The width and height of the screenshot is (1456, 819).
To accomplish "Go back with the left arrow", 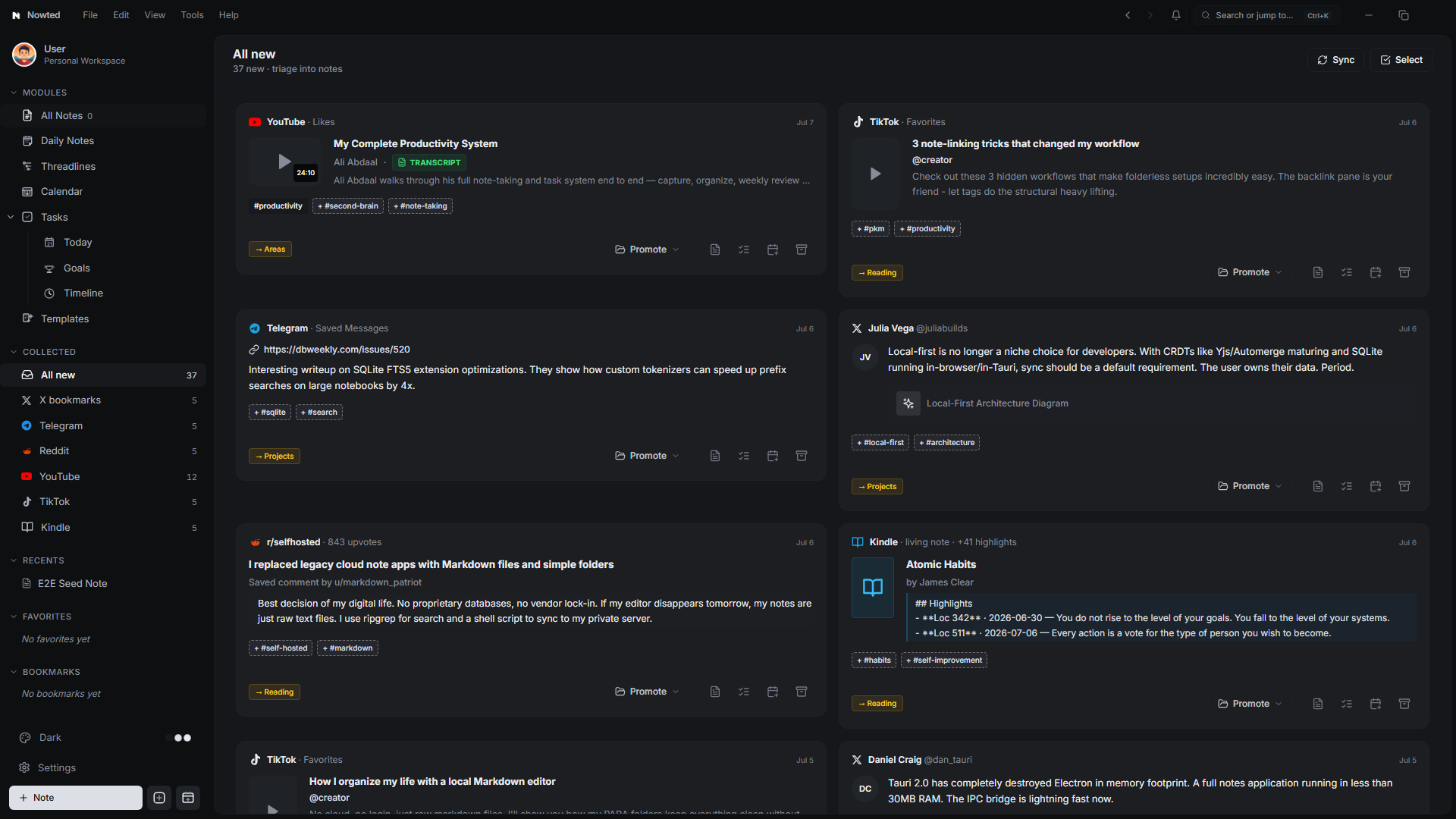I will tap(1128, 15).
